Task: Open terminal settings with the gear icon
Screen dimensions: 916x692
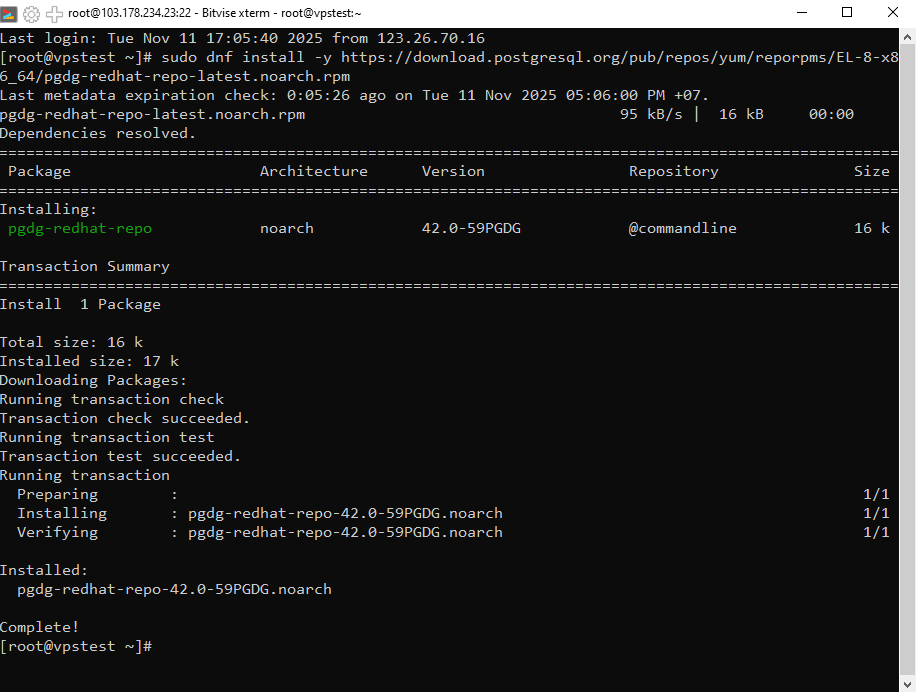Action: click(33, 13)
